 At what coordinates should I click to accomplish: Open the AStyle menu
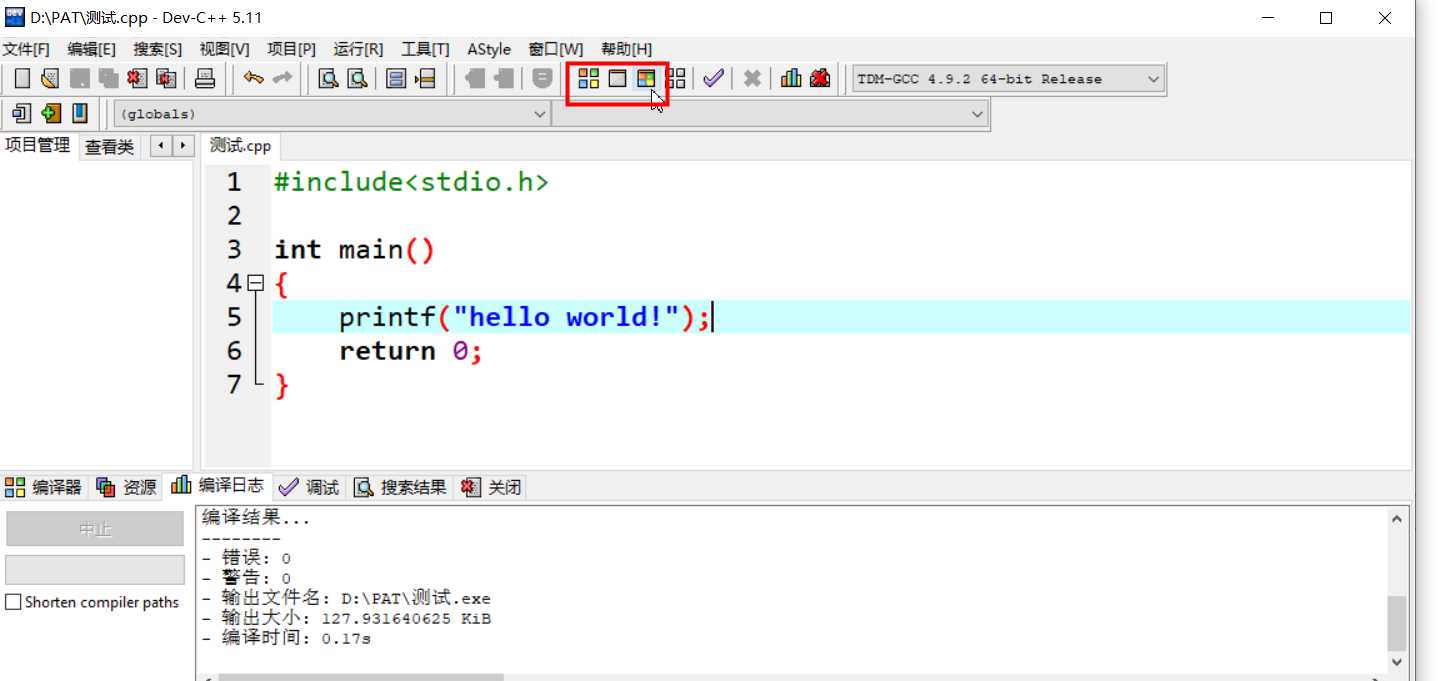coord(489,49)
